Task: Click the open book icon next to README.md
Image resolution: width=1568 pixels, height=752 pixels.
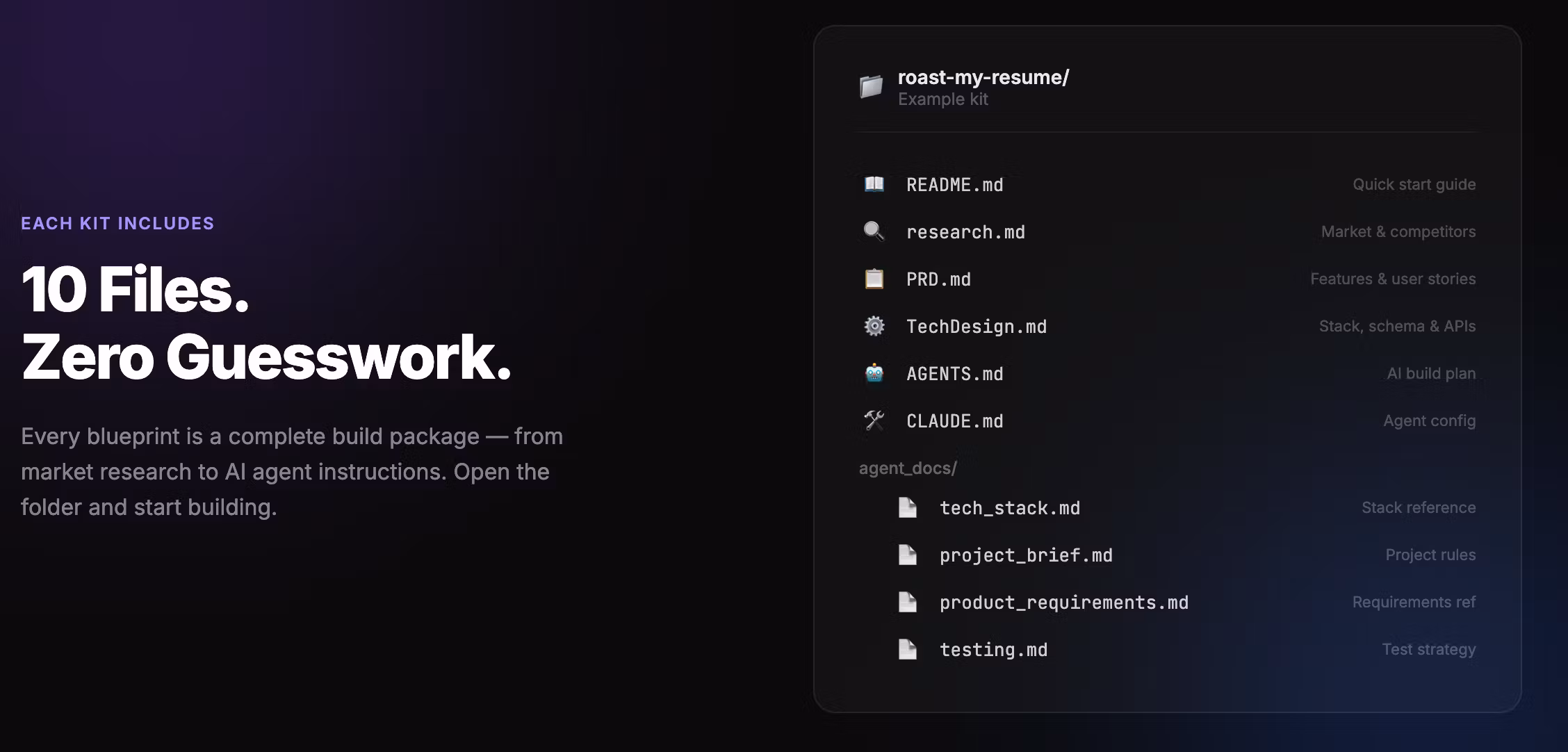Action: 874,184
